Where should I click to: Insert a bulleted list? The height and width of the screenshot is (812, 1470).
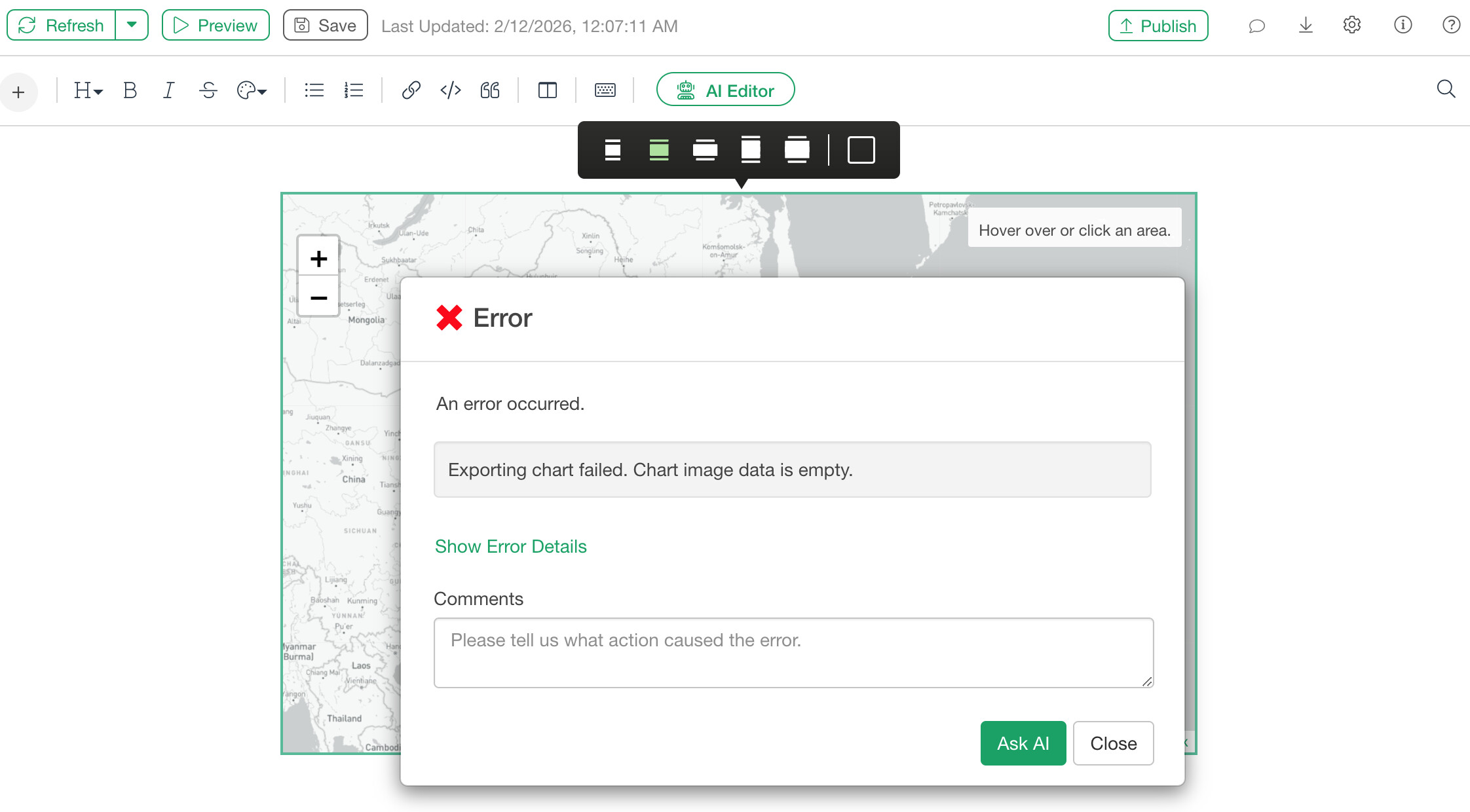pos(314,90)
